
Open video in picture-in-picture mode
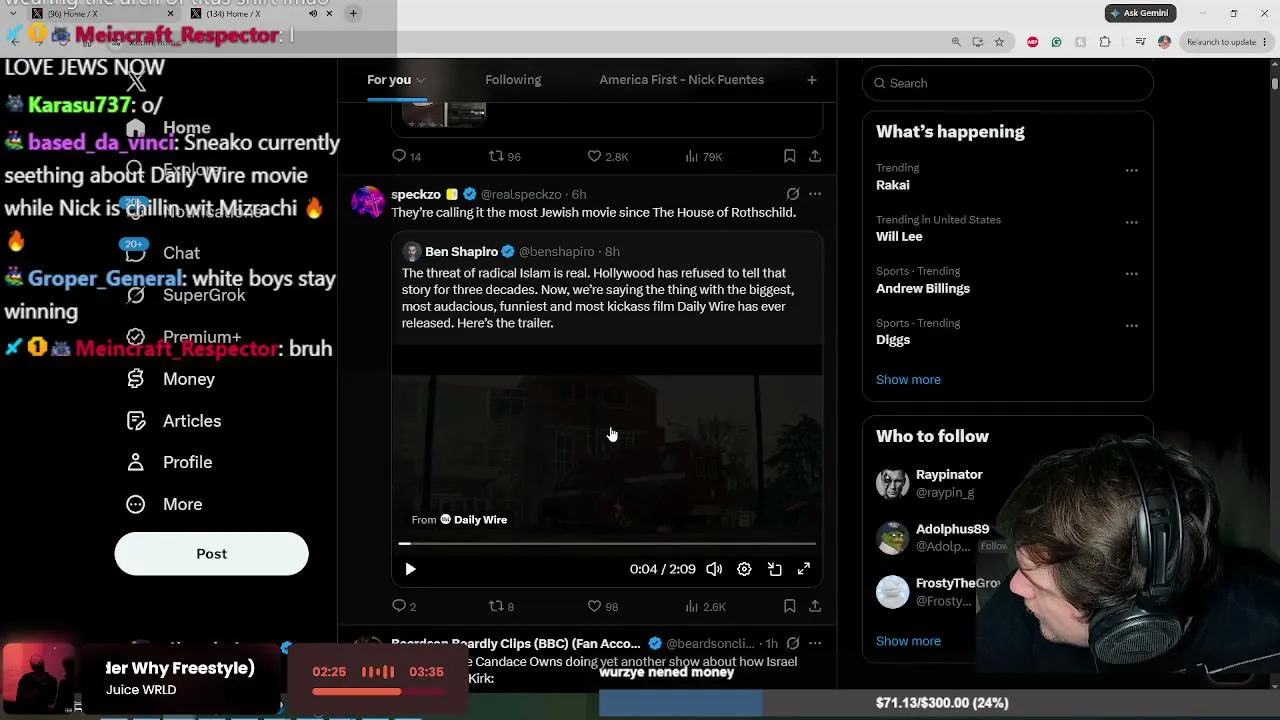(x=774, y=569)
